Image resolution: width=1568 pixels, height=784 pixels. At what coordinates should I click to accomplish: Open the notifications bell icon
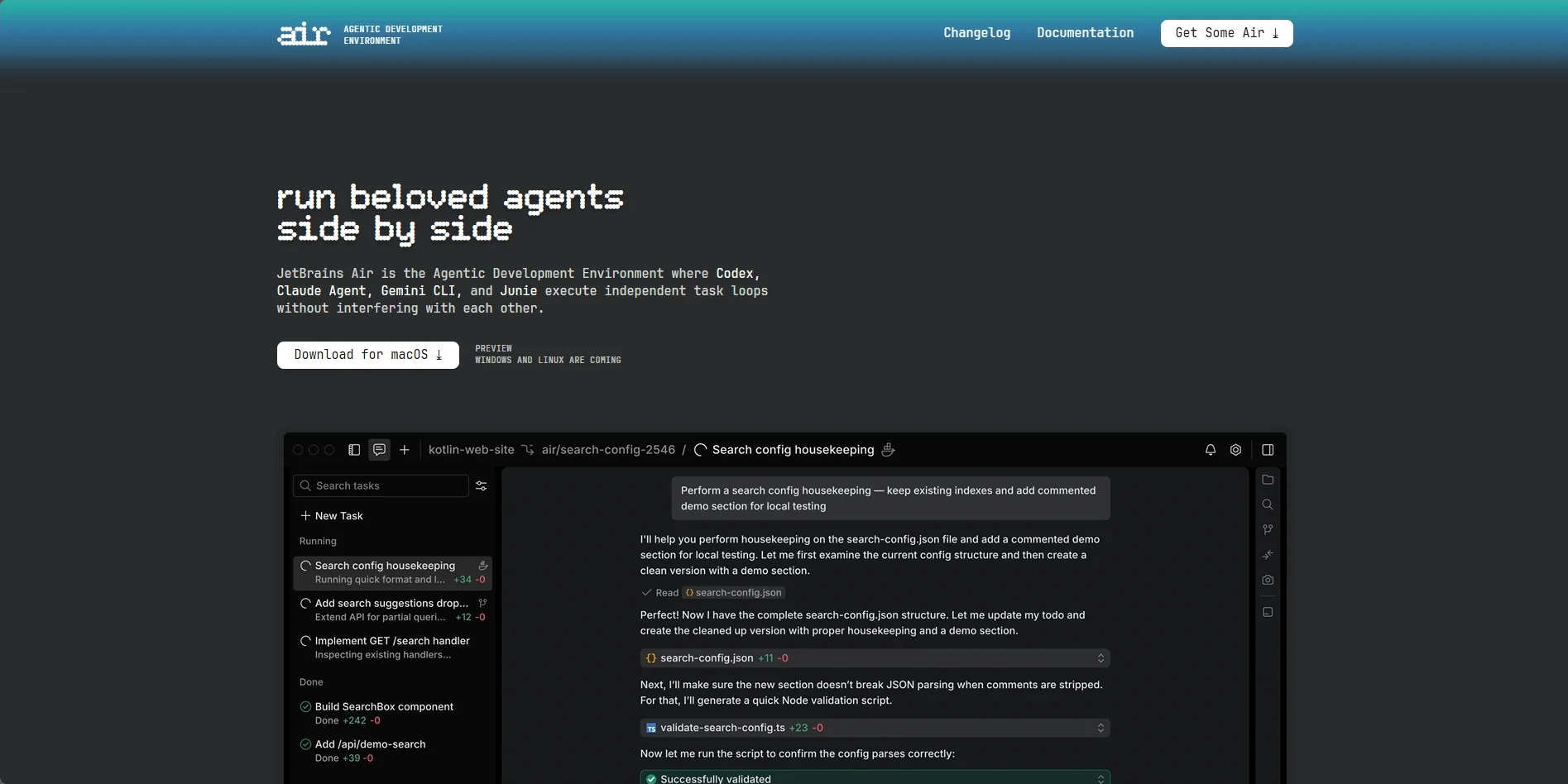click(x=1211, y=450)
